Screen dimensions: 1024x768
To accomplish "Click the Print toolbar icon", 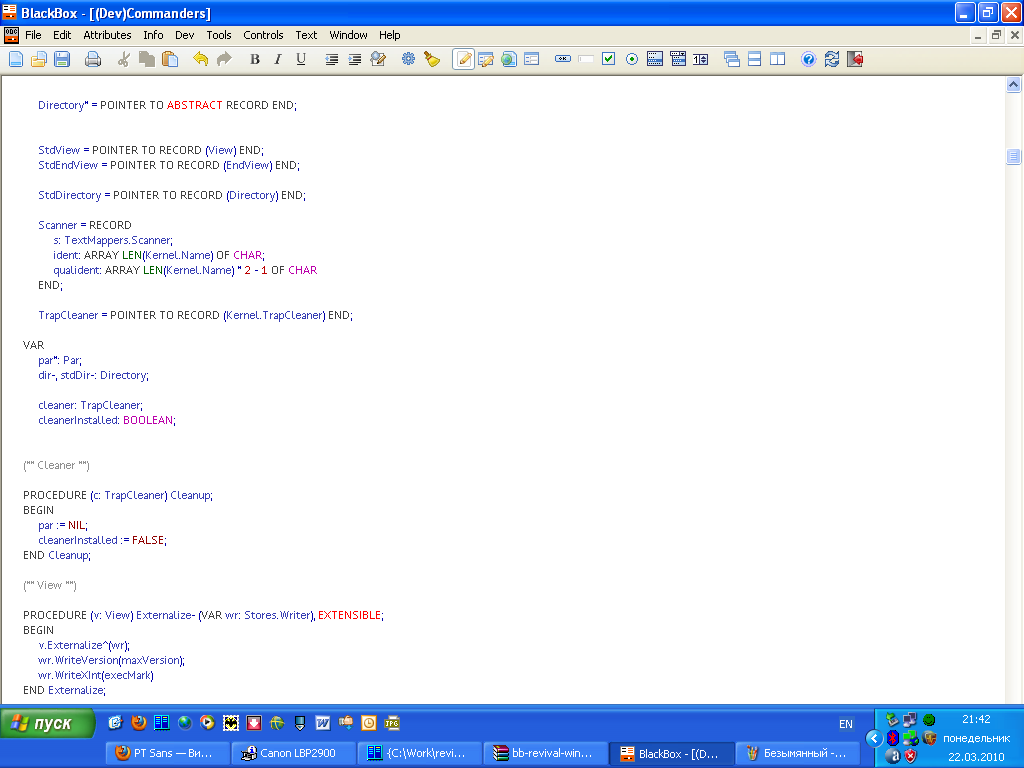I will click(93, 59).
